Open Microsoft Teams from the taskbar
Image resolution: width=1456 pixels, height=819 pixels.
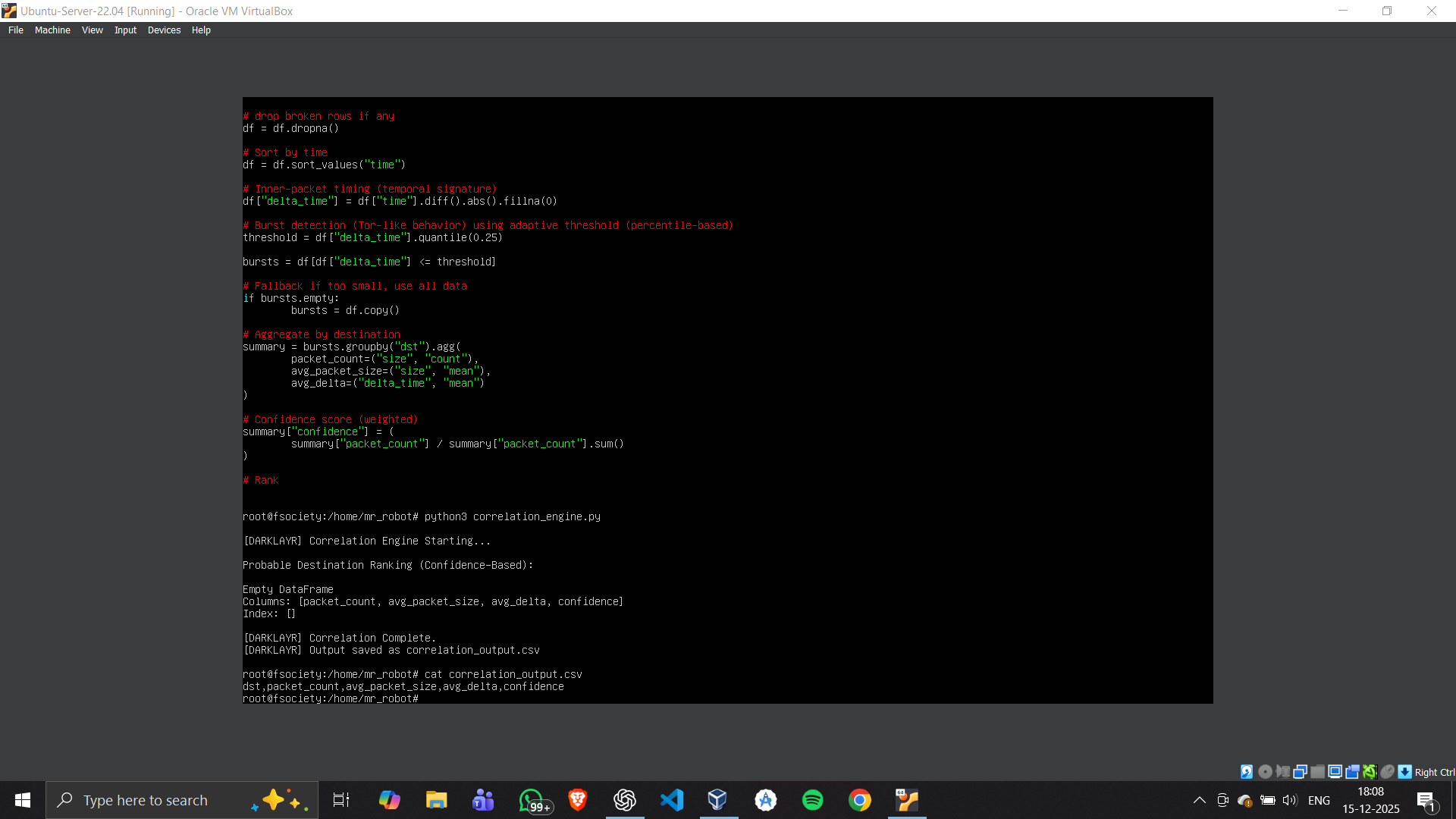click(x=483, y=800)
